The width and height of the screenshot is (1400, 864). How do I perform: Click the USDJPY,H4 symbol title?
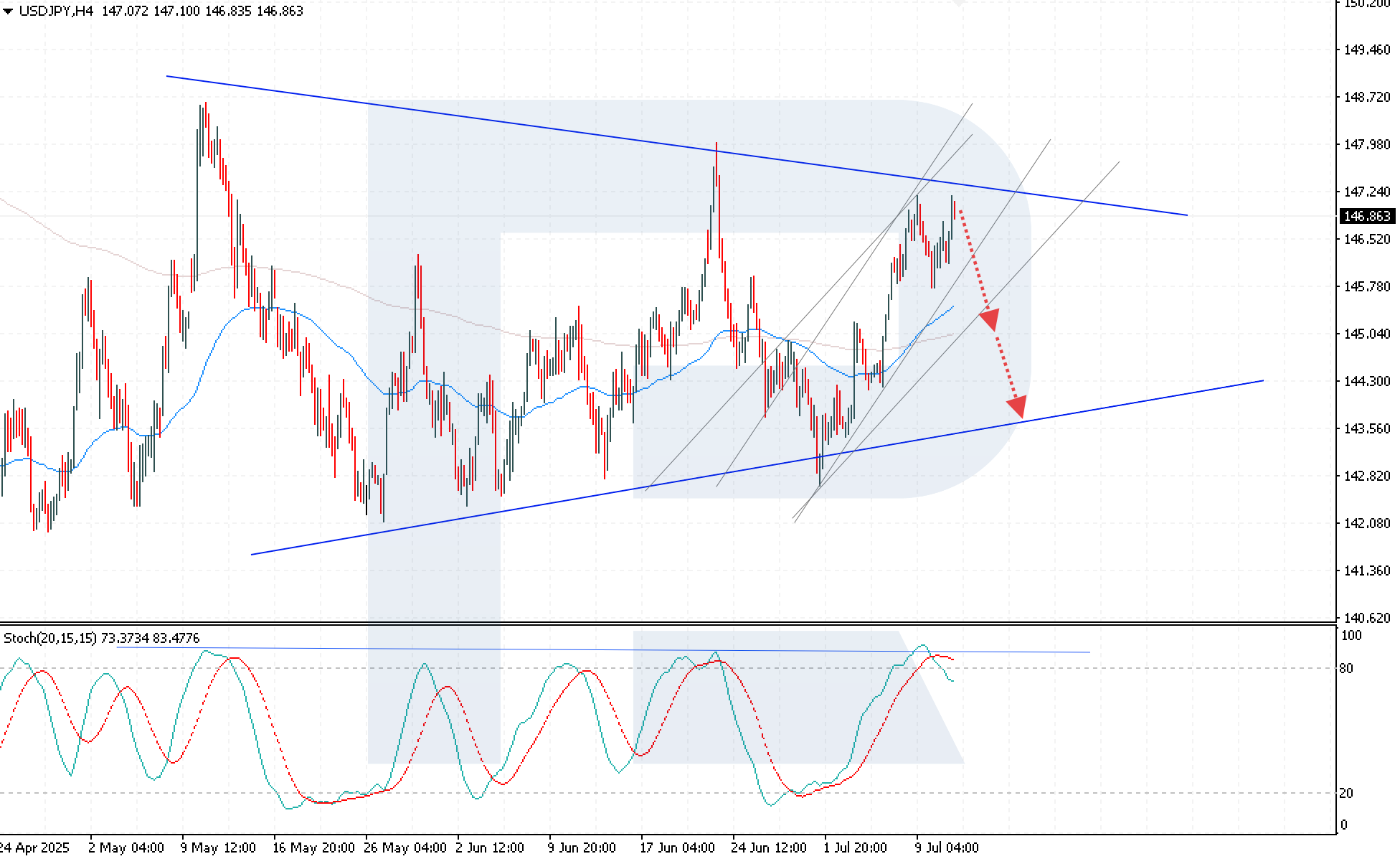point(55,11)
